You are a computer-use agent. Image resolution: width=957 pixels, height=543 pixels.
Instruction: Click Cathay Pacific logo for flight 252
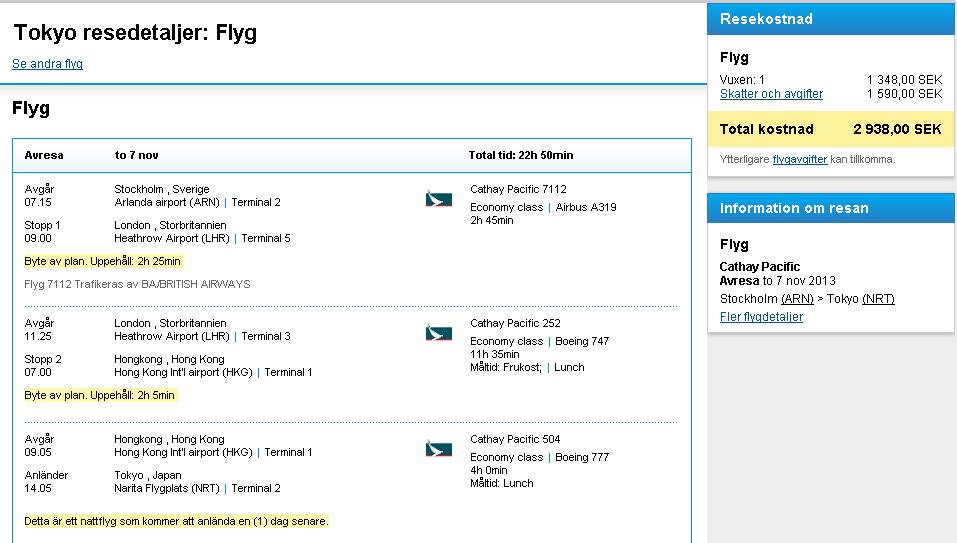(x=438, y=333)
